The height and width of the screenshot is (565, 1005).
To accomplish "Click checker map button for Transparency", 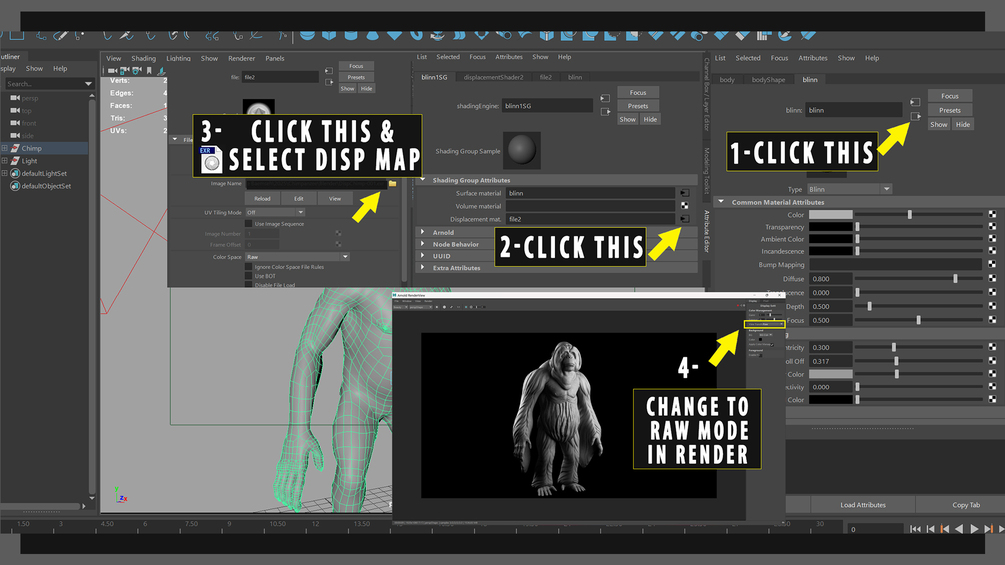I will click(x=992, y=226).
